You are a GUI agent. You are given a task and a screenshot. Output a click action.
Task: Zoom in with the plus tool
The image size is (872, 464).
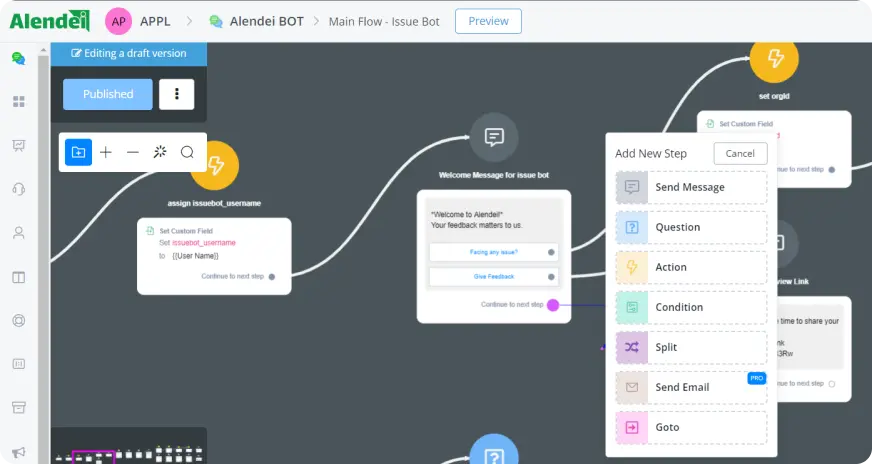click(106, 152)
